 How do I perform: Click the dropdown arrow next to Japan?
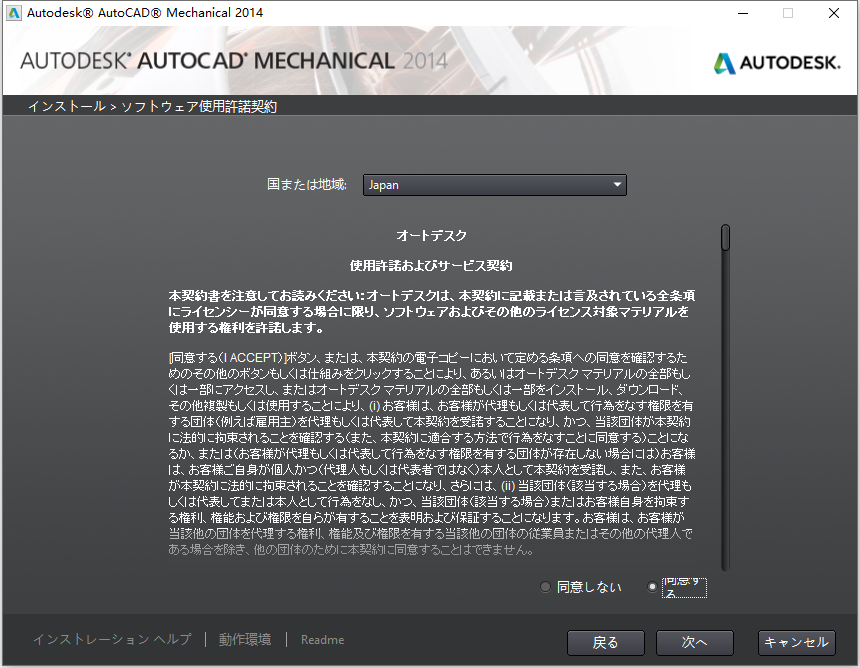[617, 185]
